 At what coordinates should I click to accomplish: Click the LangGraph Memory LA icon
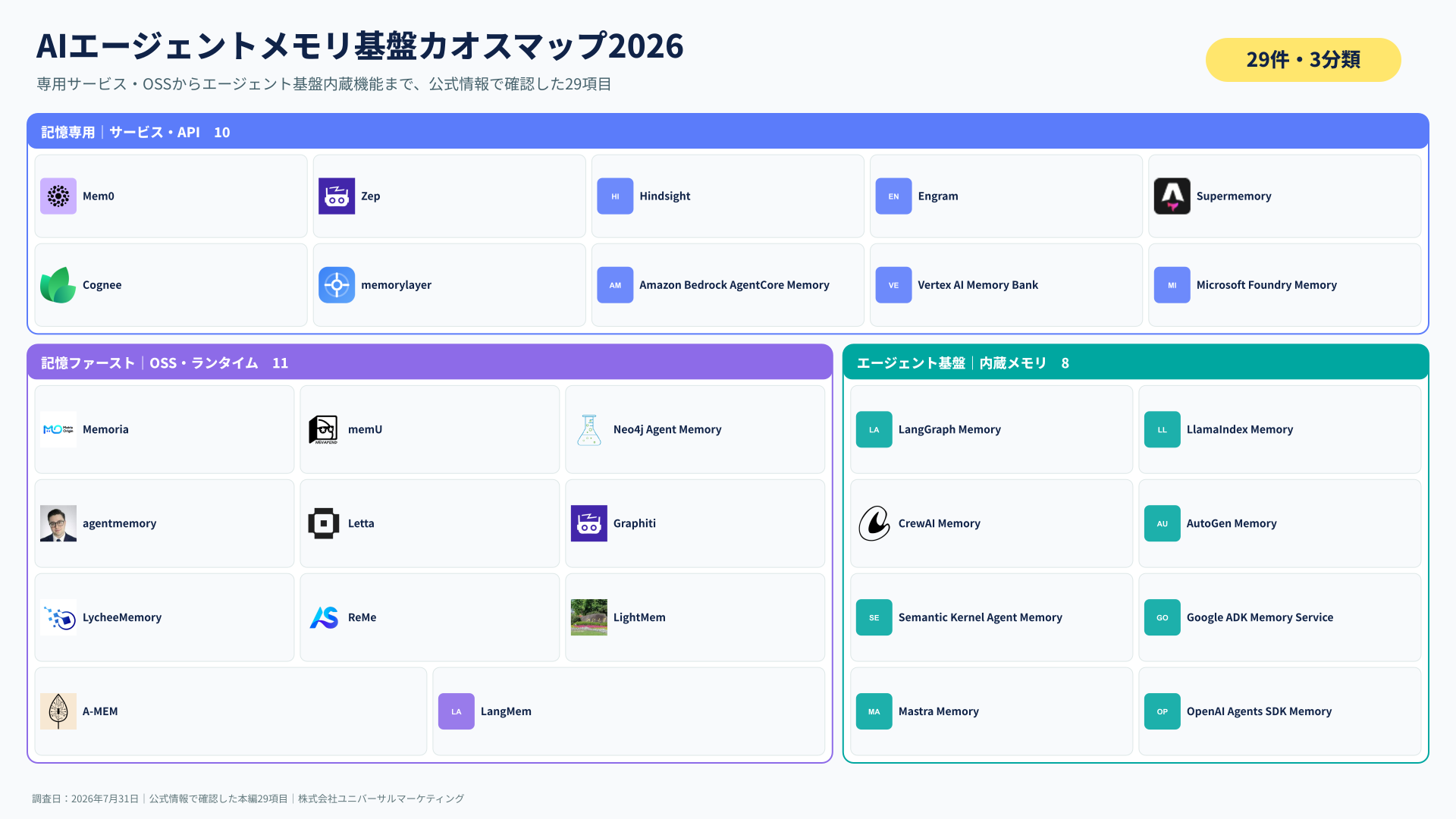click(x=874, y=429)
